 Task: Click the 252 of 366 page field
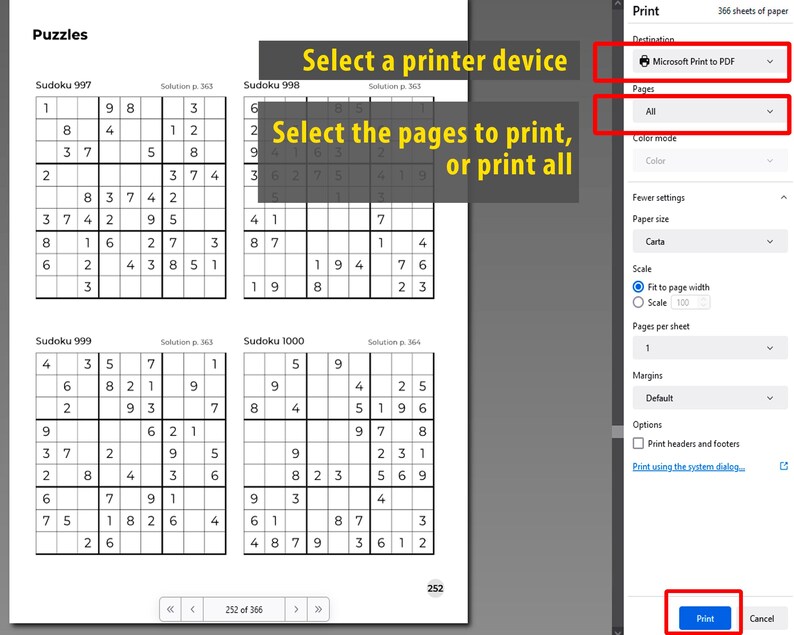pyautogui.click(x=244, y=609)
